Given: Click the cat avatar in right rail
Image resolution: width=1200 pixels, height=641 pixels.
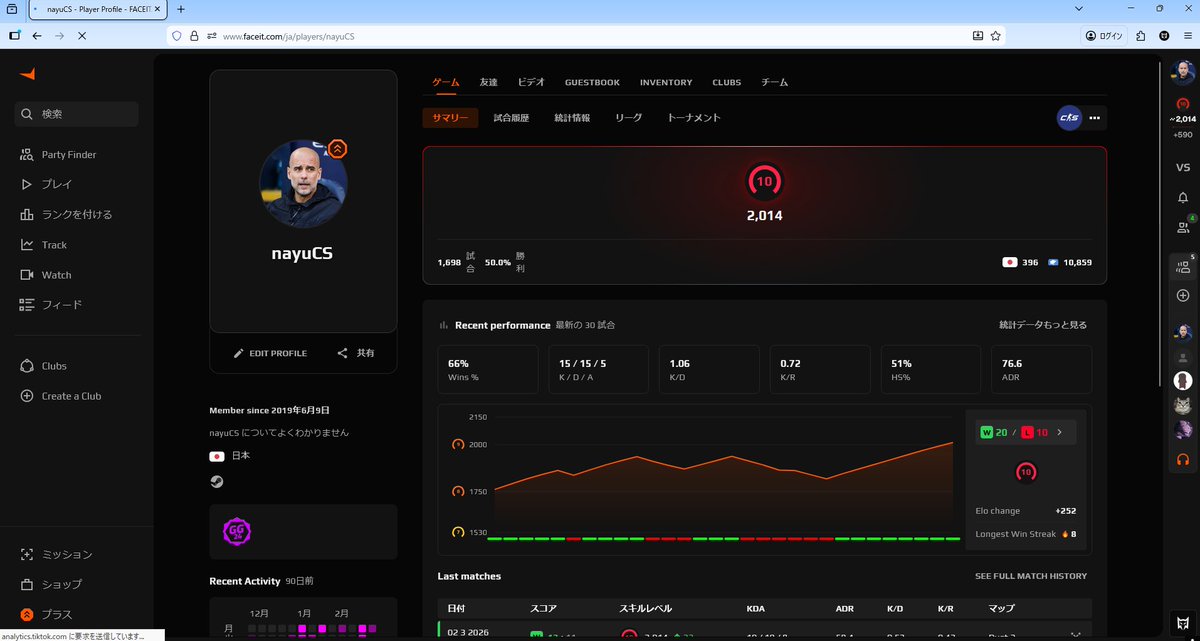Looking at the screenshot, I should [1183, 405].
